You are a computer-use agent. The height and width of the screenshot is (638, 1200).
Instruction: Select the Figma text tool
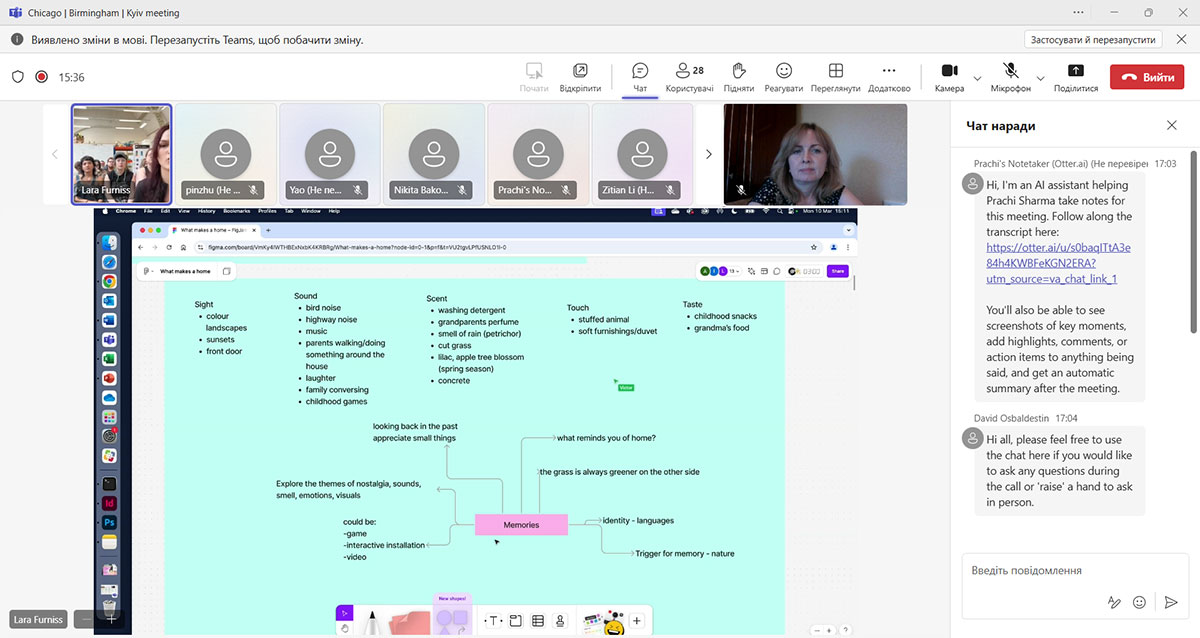coord(492,621)
